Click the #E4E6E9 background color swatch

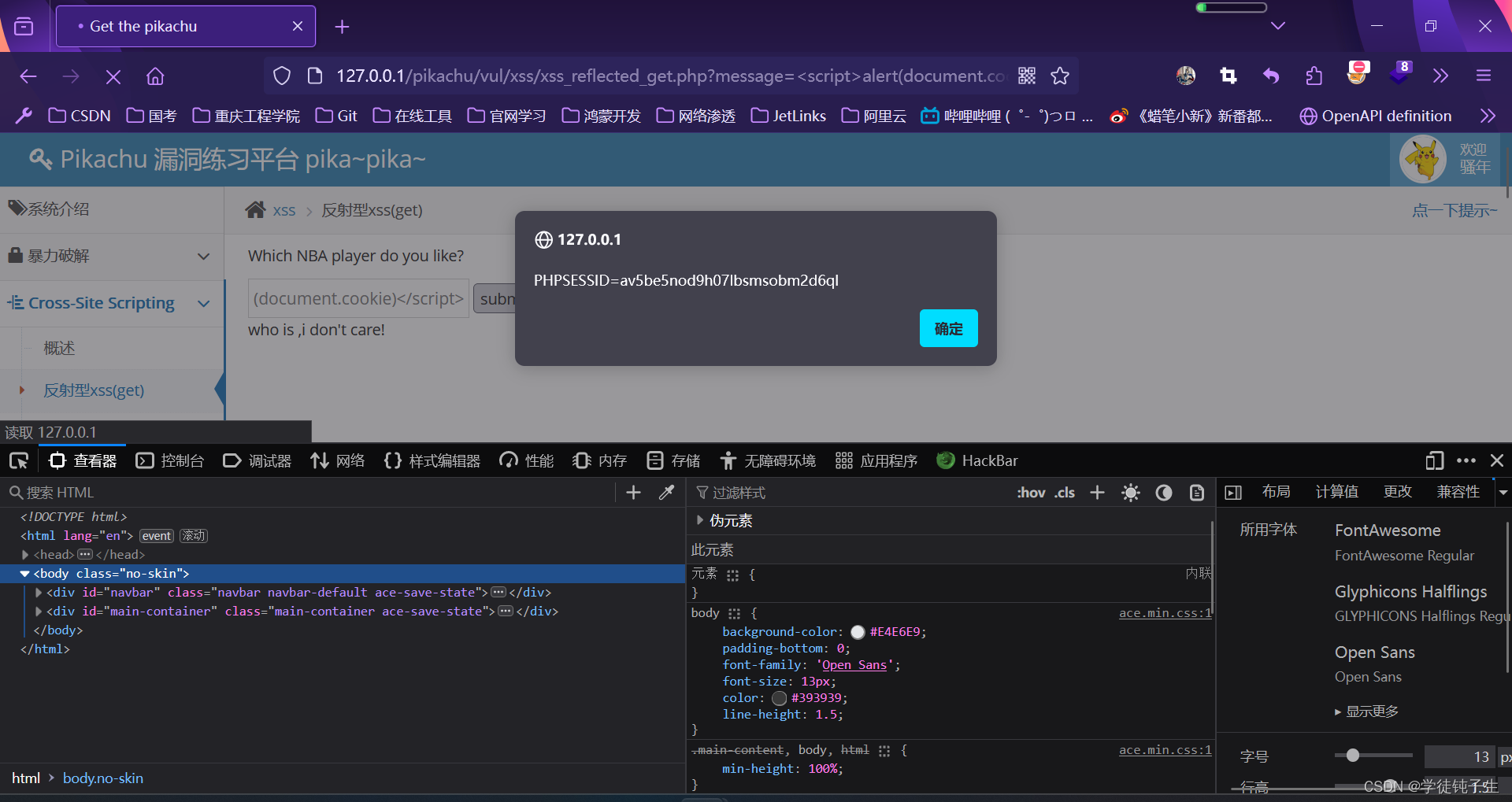tap(858, 632)
